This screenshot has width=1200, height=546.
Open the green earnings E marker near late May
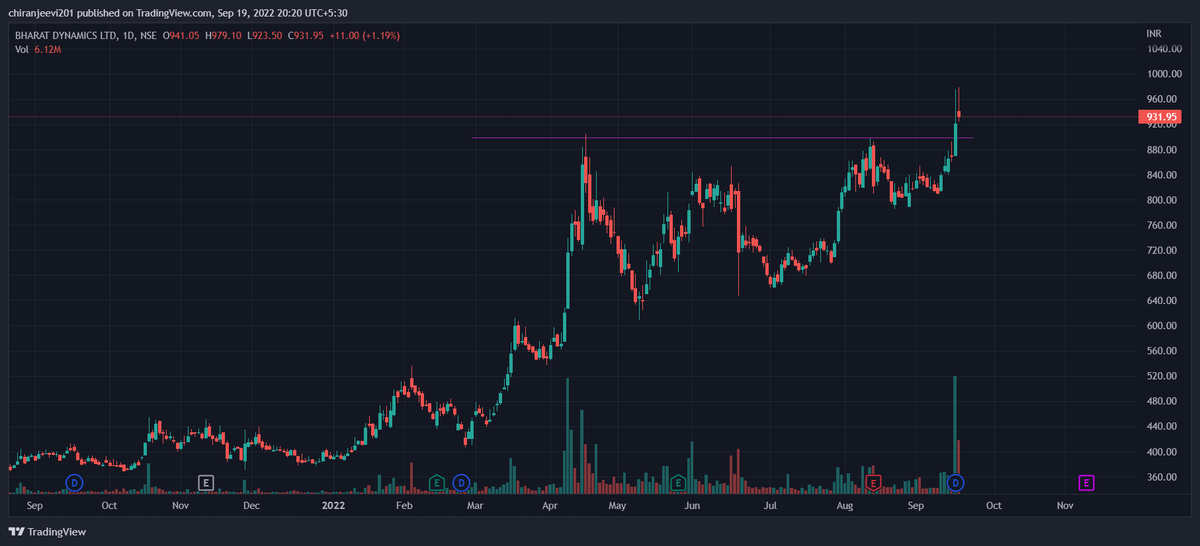(x=679, y=483)
